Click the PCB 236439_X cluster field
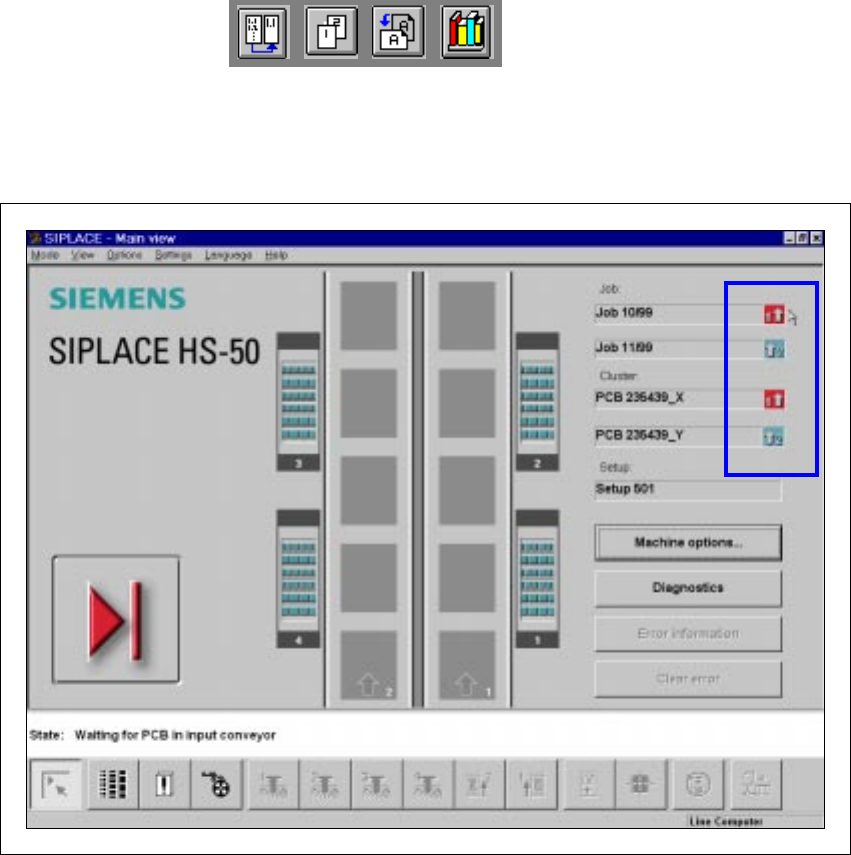851x855 pixels. click(x=679, y=398)
